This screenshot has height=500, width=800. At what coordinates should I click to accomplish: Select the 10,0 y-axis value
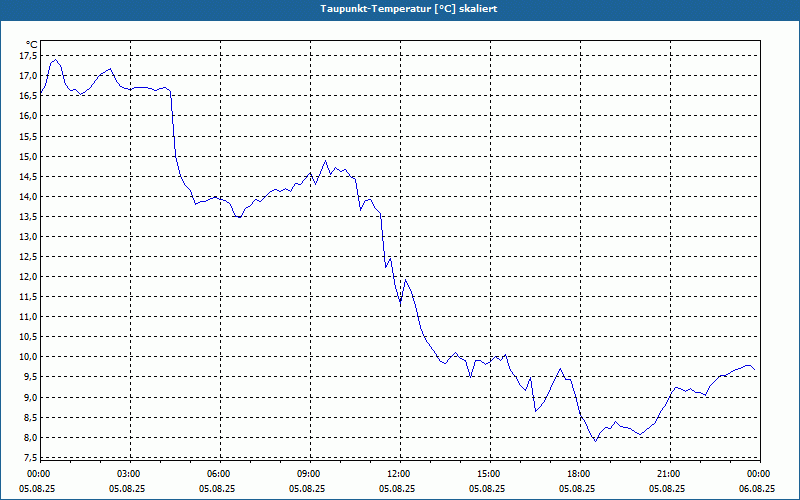pyautogui.click(x=28, y=357)
